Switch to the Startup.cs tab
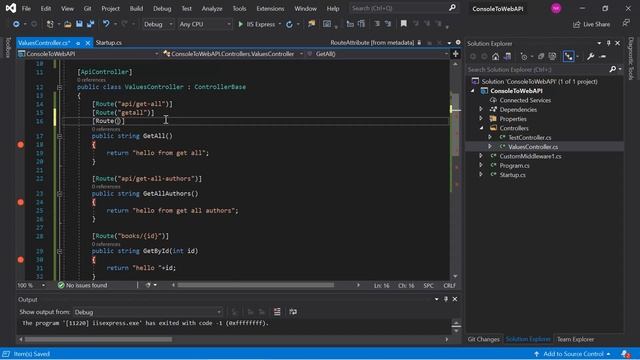The height and width of the screenshot is (360, 640). (x=109, y=42)
